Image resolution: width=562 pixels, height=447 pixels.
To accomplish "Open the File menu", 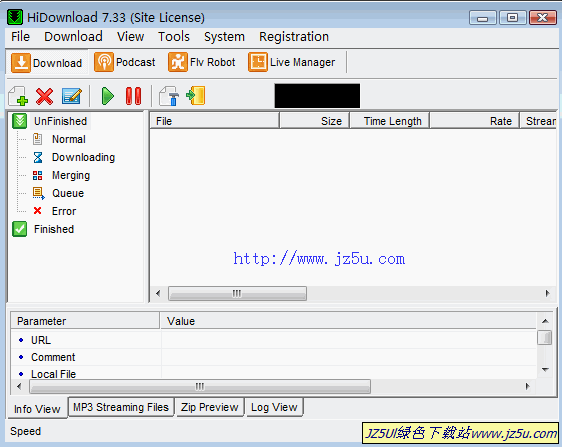I will (x=20, y=37).
